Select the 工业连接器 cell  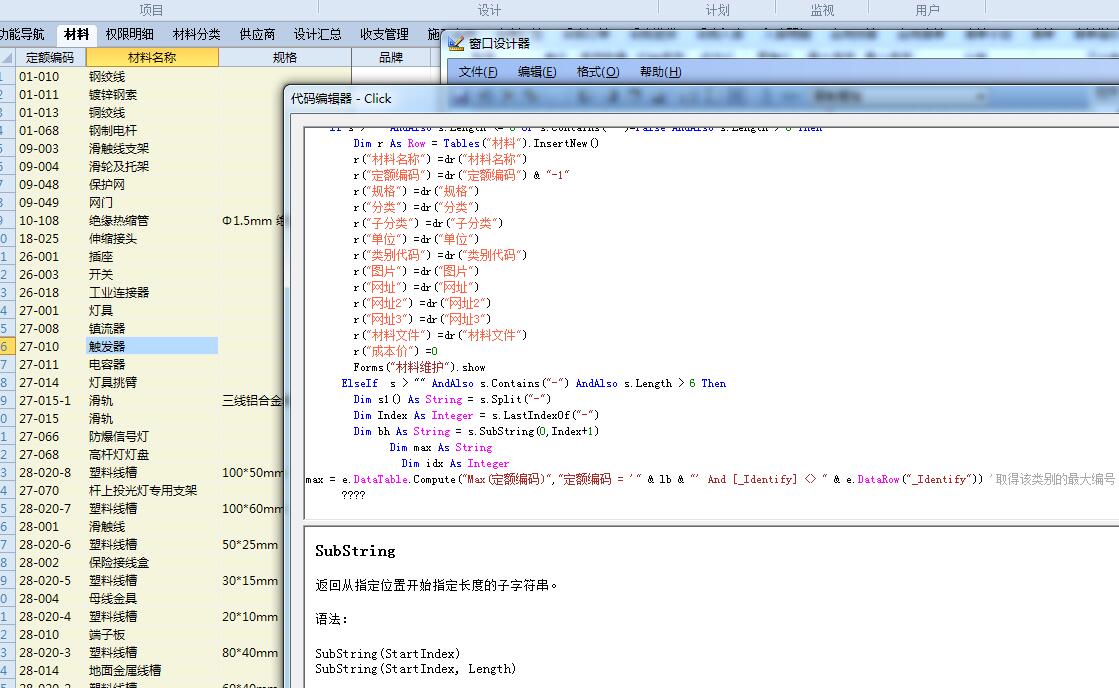(x=152, y=293)
